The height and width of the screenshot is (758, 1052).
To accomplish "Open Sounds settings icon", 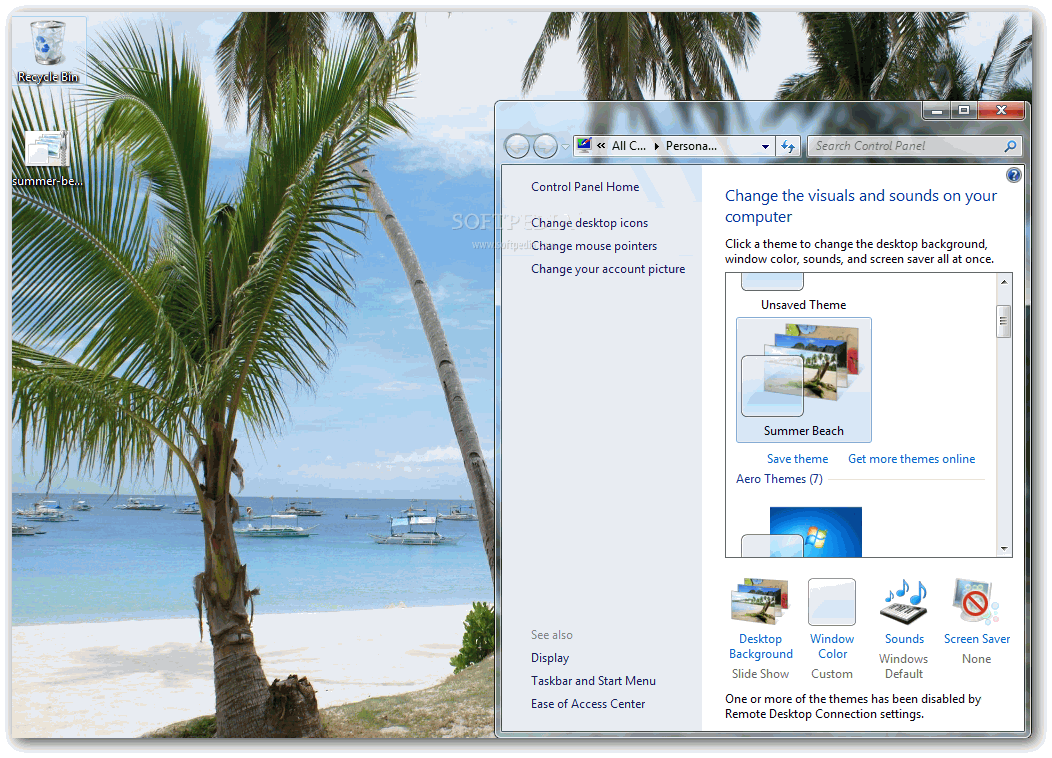I will [x=904, y=602].
